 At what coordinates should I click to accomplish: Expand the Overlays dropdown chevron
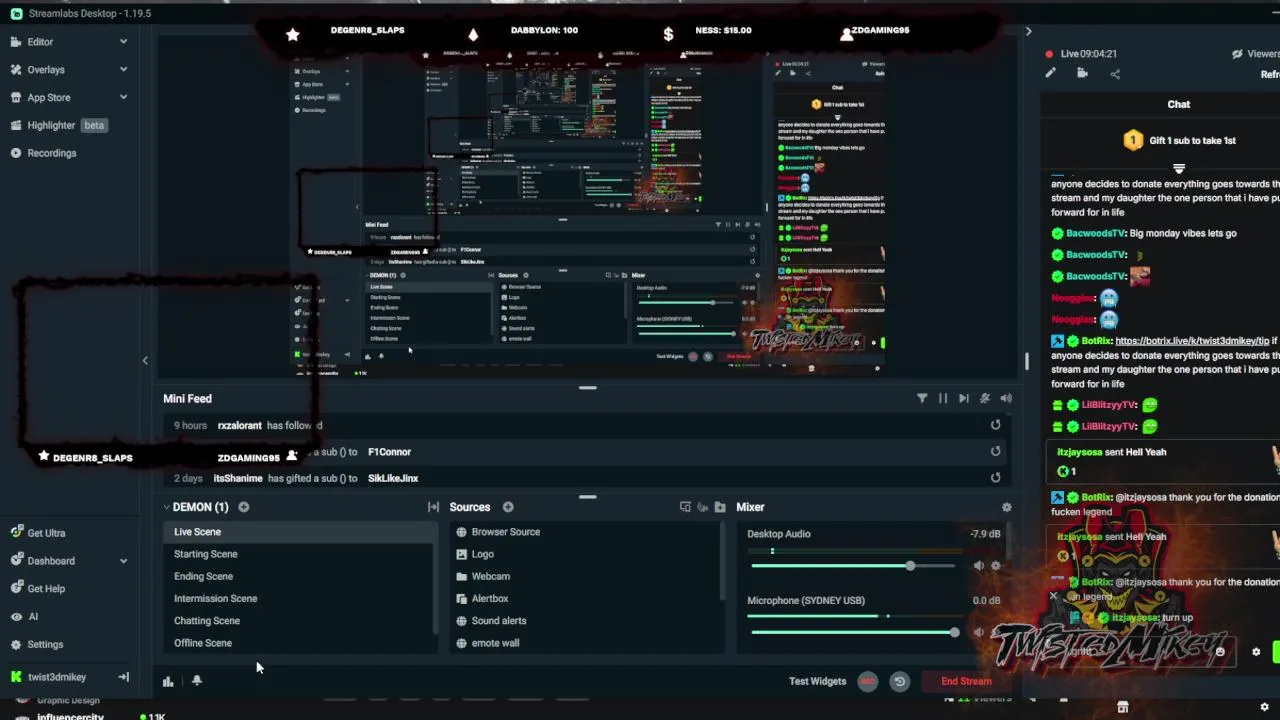click(123, 70)
